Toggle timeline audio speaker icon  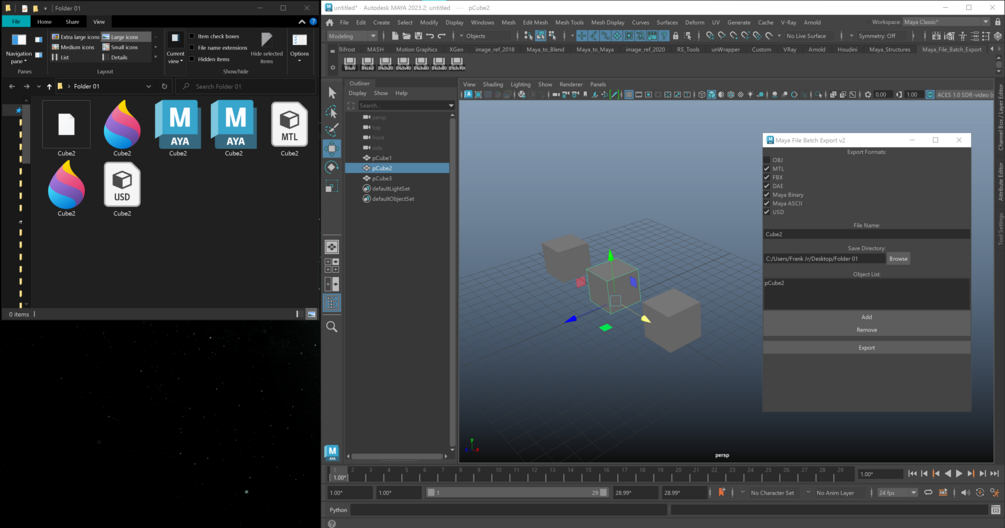coord(965,493)
